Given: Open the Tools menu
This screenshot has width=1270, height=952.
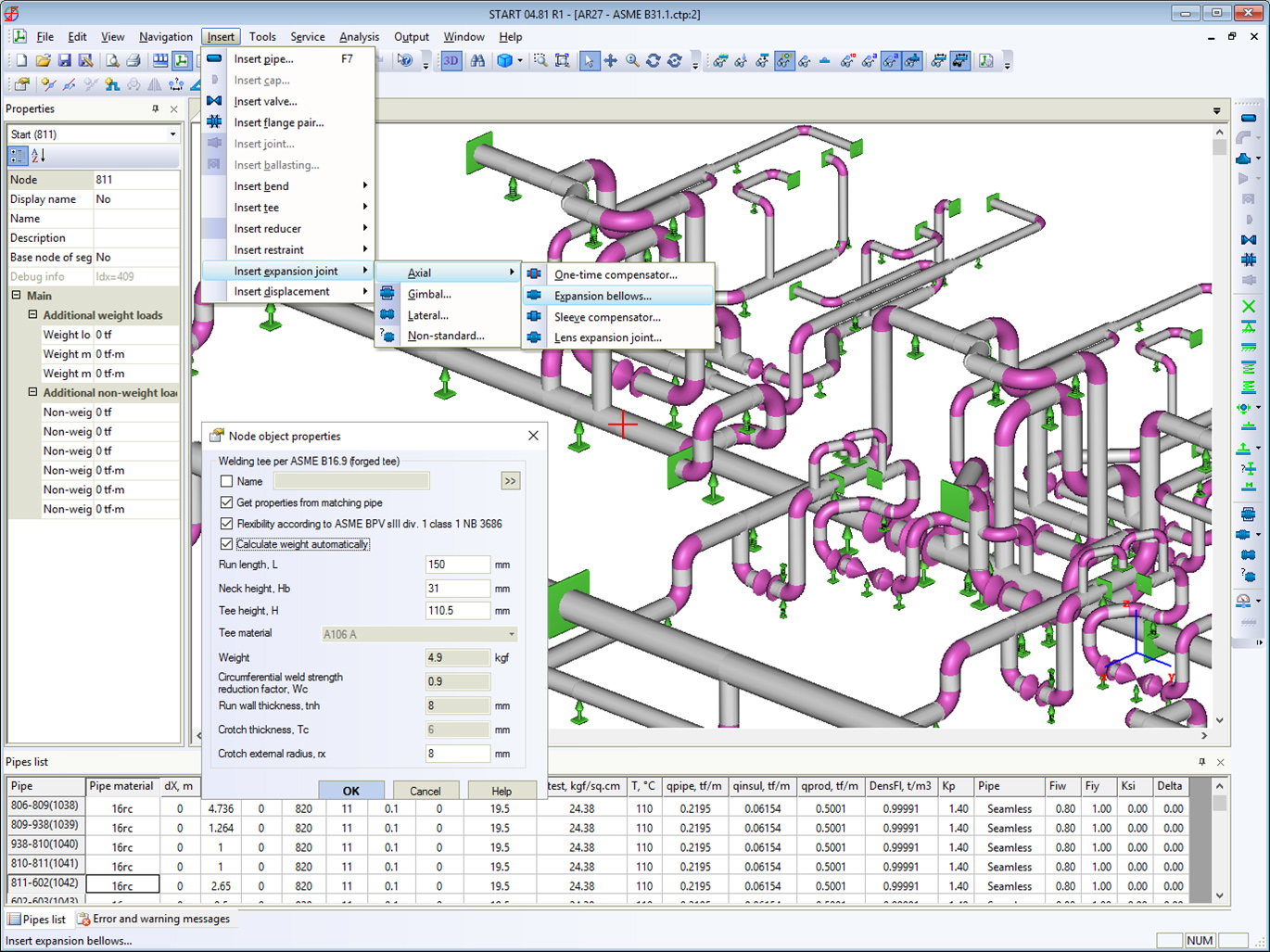Looking at the screenshot, I should (x=262, y=37).
